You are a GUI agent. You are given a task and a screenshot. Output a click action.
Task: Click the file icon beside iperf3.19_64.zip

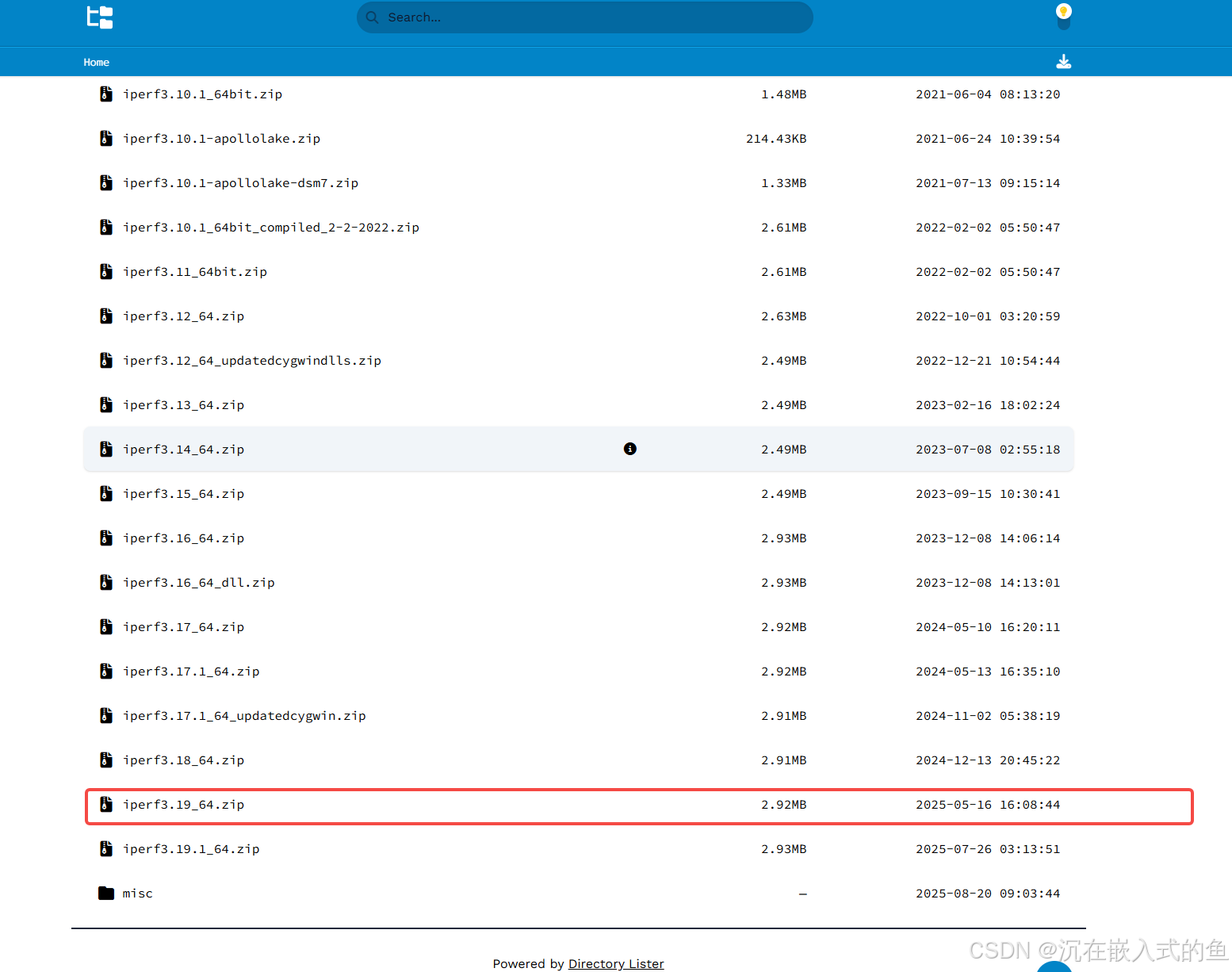(106, 804)
